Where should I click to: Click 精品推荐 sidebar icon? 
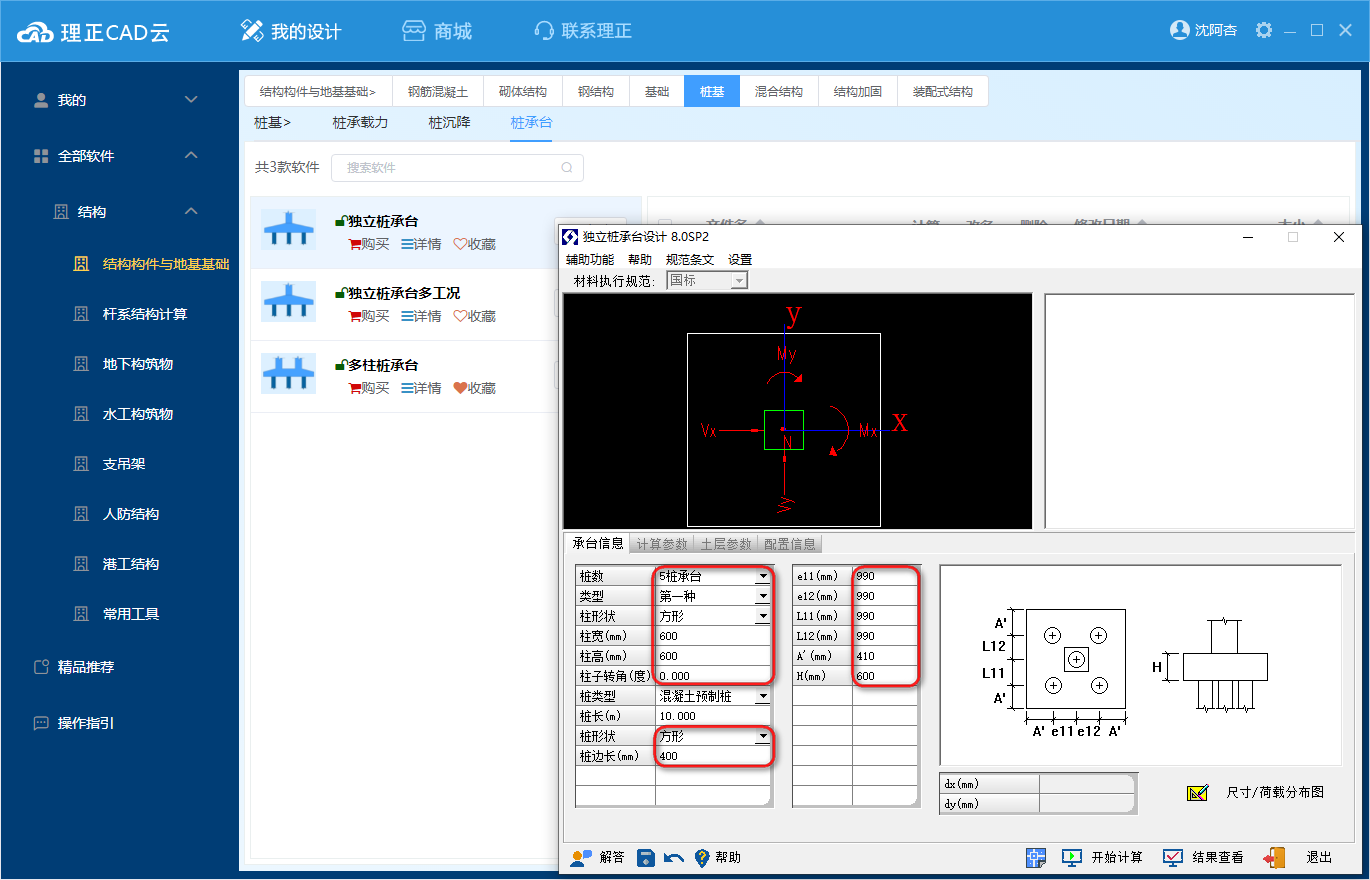click(x=41, y=667)
